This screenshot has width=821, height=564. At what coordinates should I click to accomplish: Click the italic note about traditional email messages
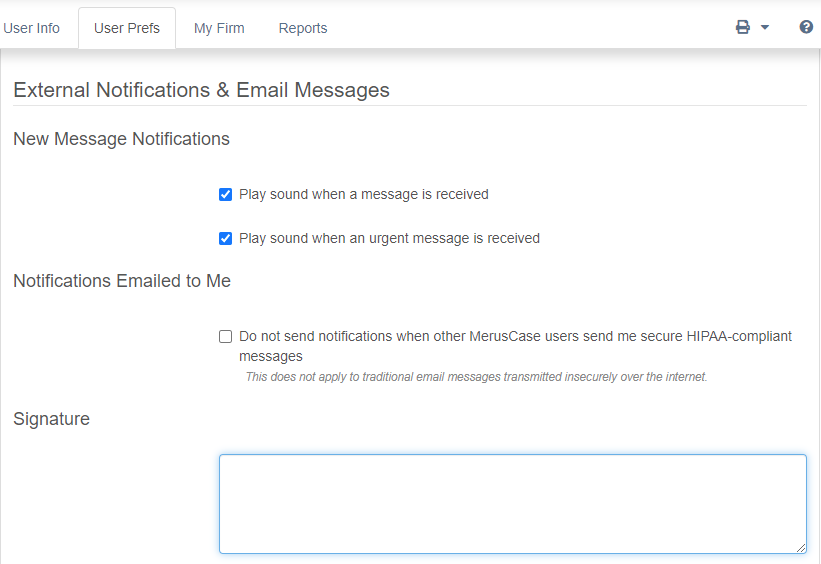476,377
